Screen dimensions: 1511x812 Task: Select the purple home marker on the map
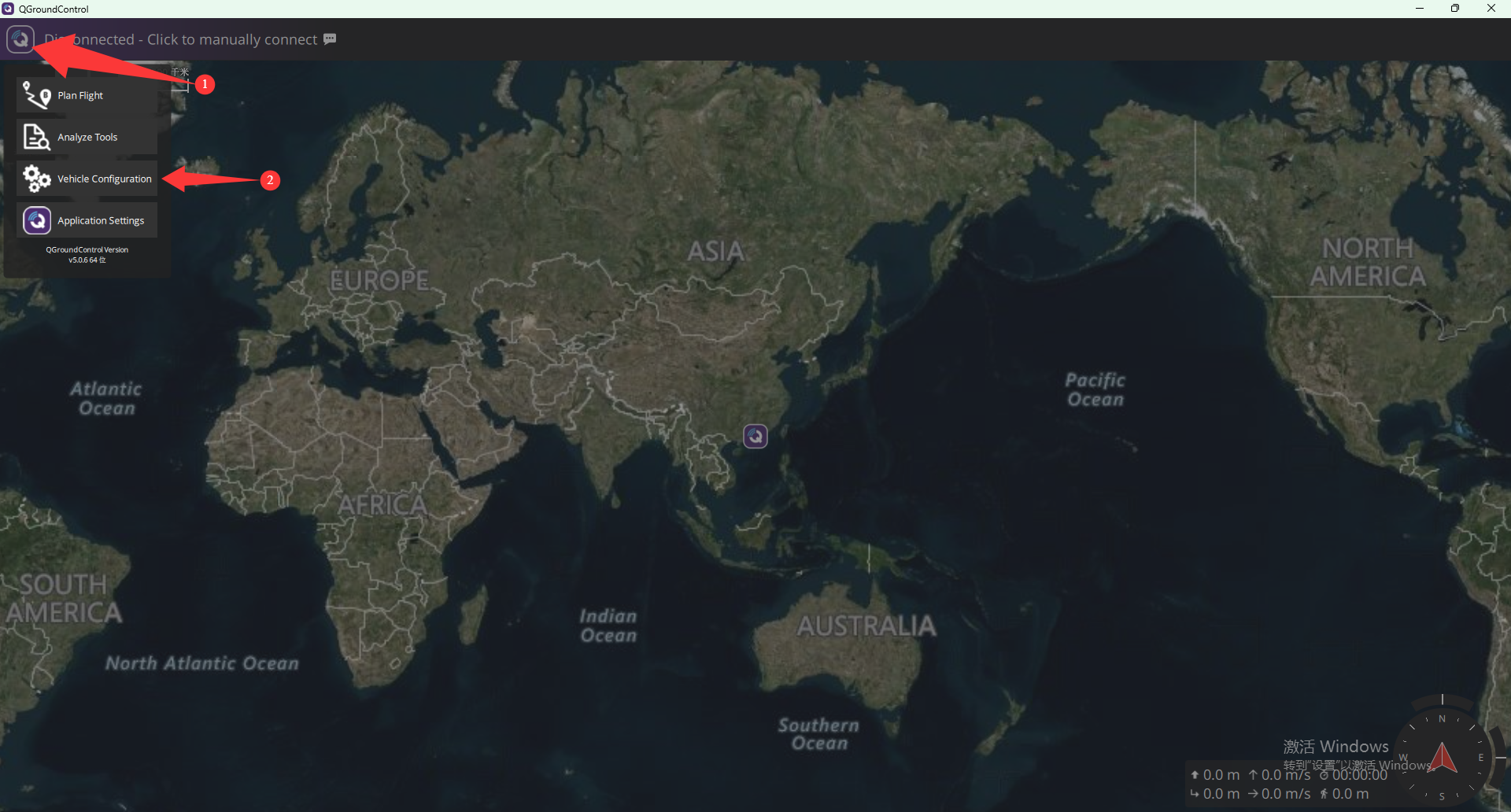click(755, 435)
